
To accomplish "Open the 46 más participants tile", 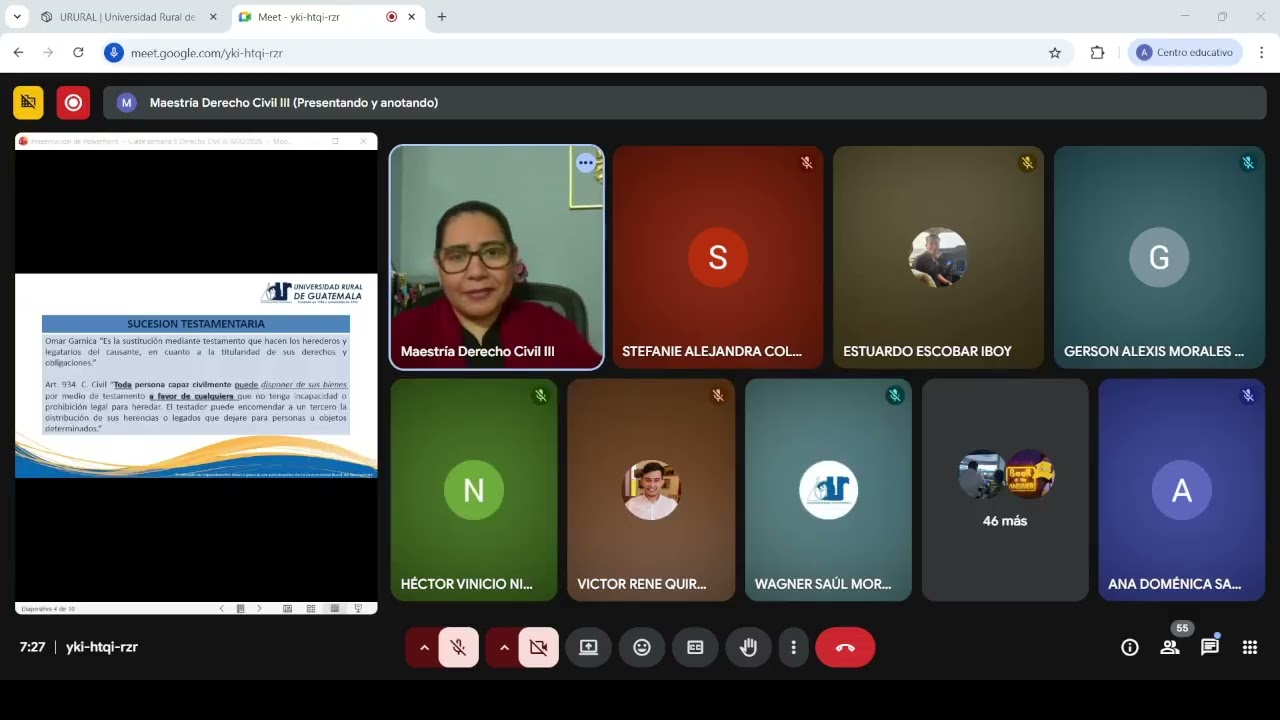I will [x=1005, y=490].
